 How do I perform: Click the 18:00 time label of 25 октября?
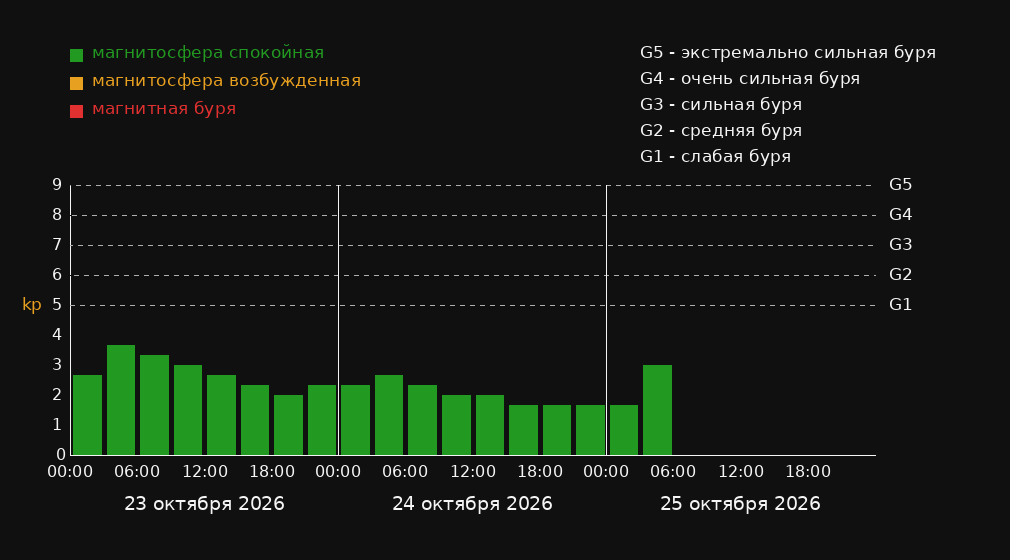tap(808, 472)
